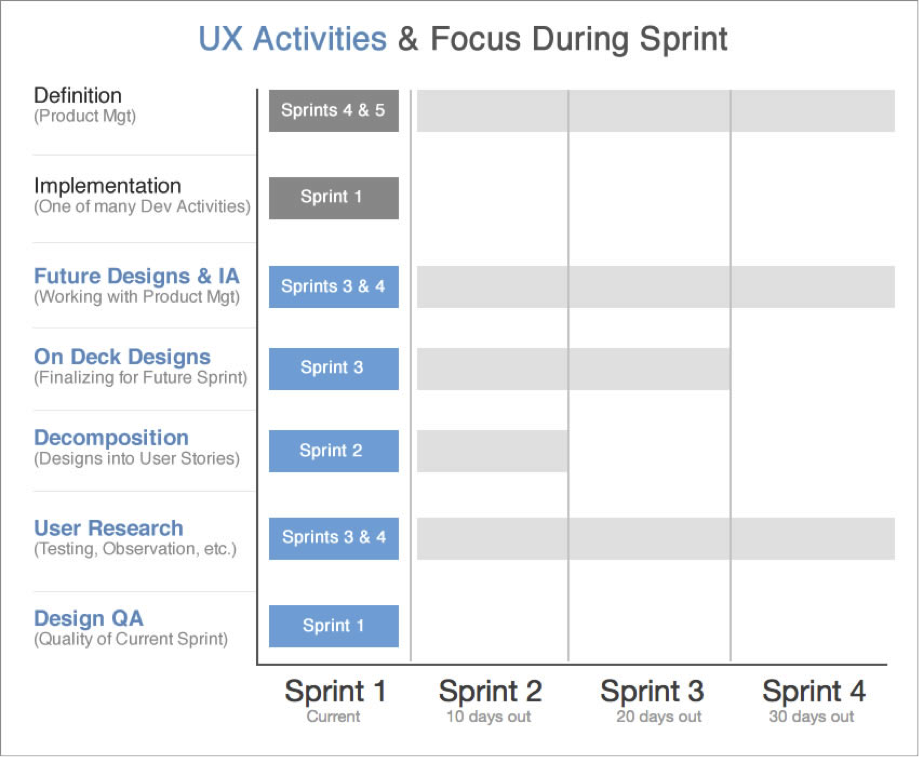Select the blue Sprint 3 block
919x757 pixels.
(x=333, y=369)
